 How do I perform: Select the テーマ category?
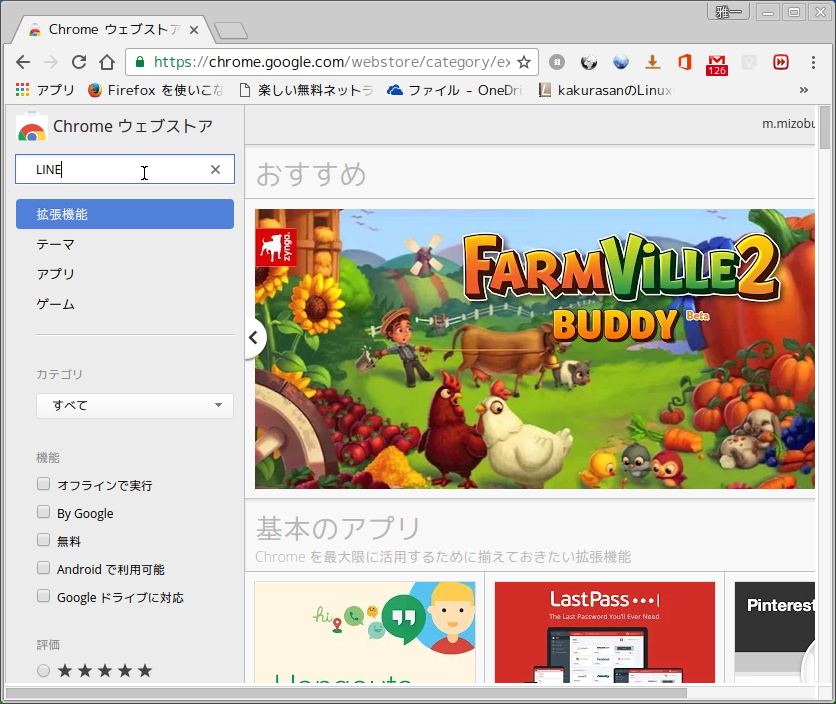tap(55, 244)
